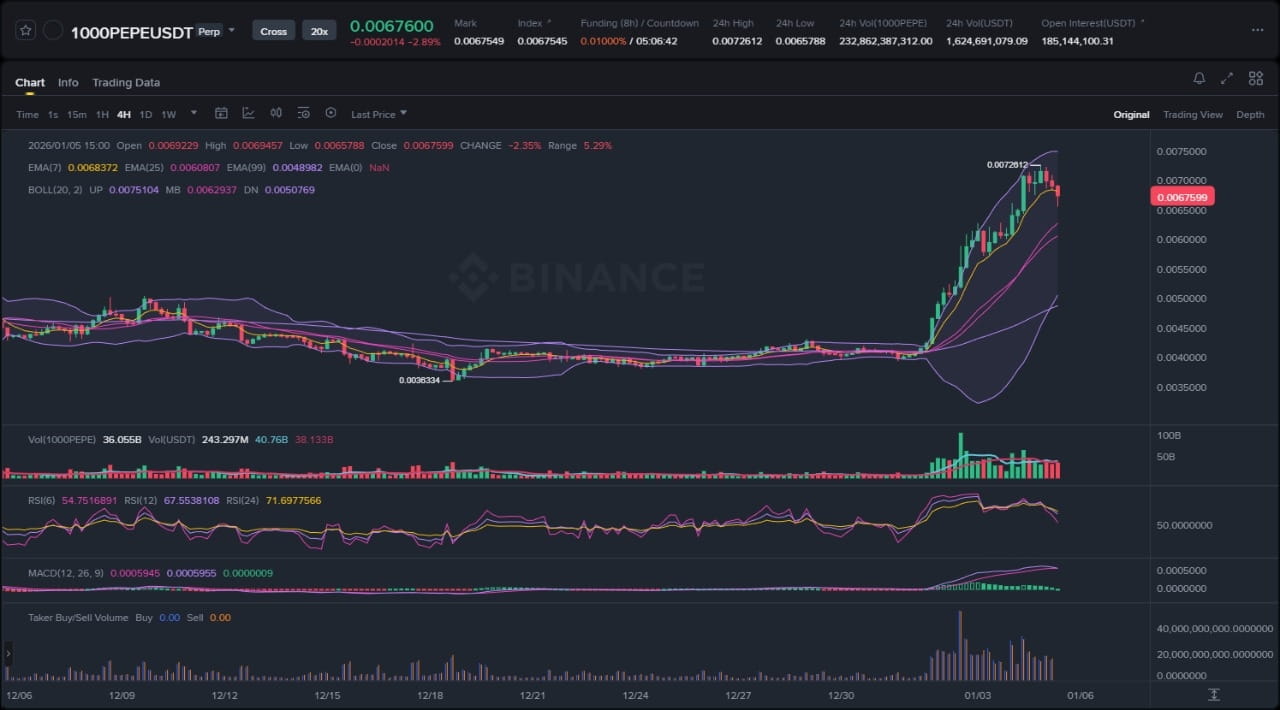
Task: Click the last price 0.0067600
Action: click(391, 26)
